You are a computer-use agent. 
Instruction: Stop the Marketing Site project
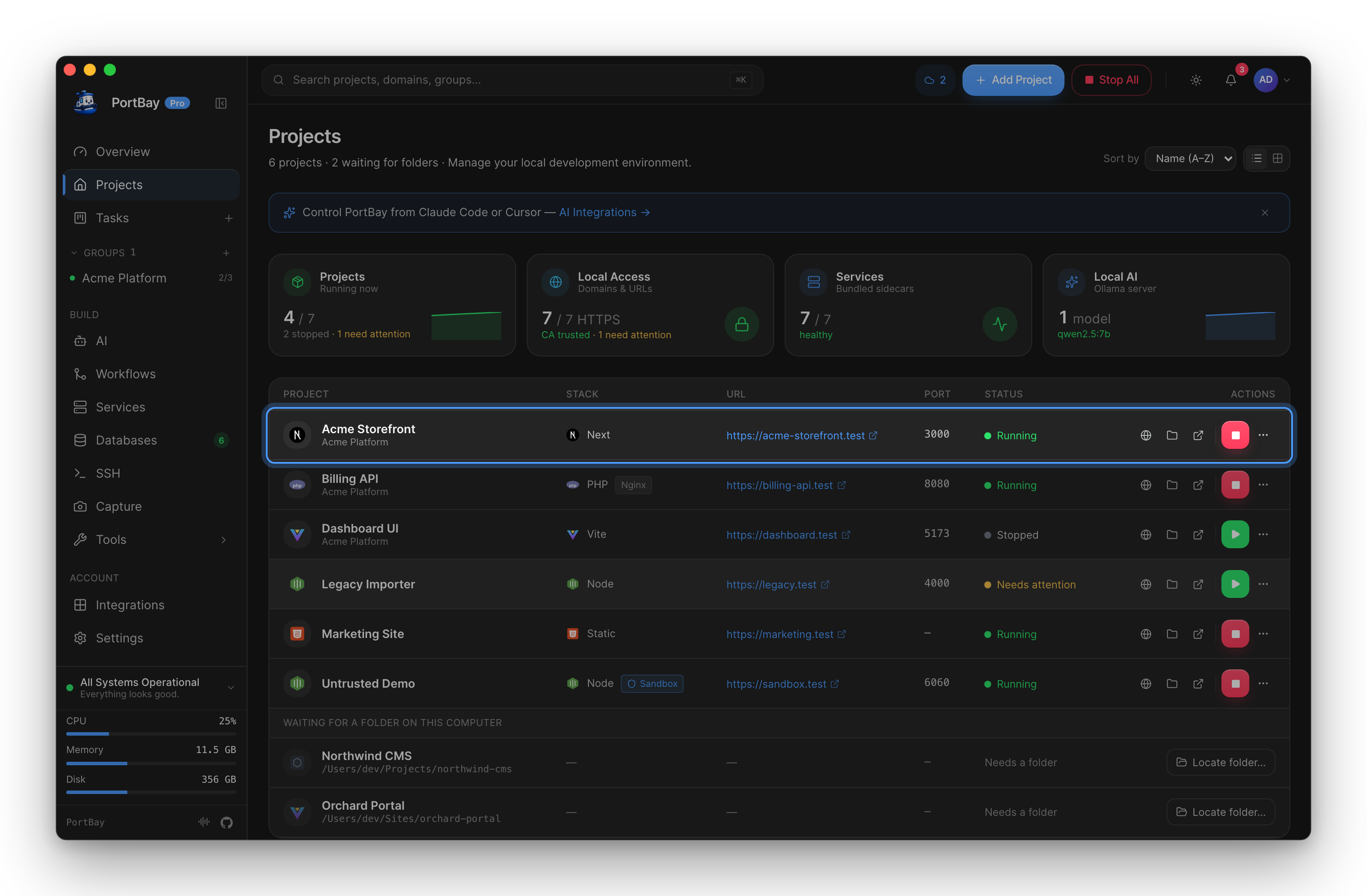(x=1235, y=634)
